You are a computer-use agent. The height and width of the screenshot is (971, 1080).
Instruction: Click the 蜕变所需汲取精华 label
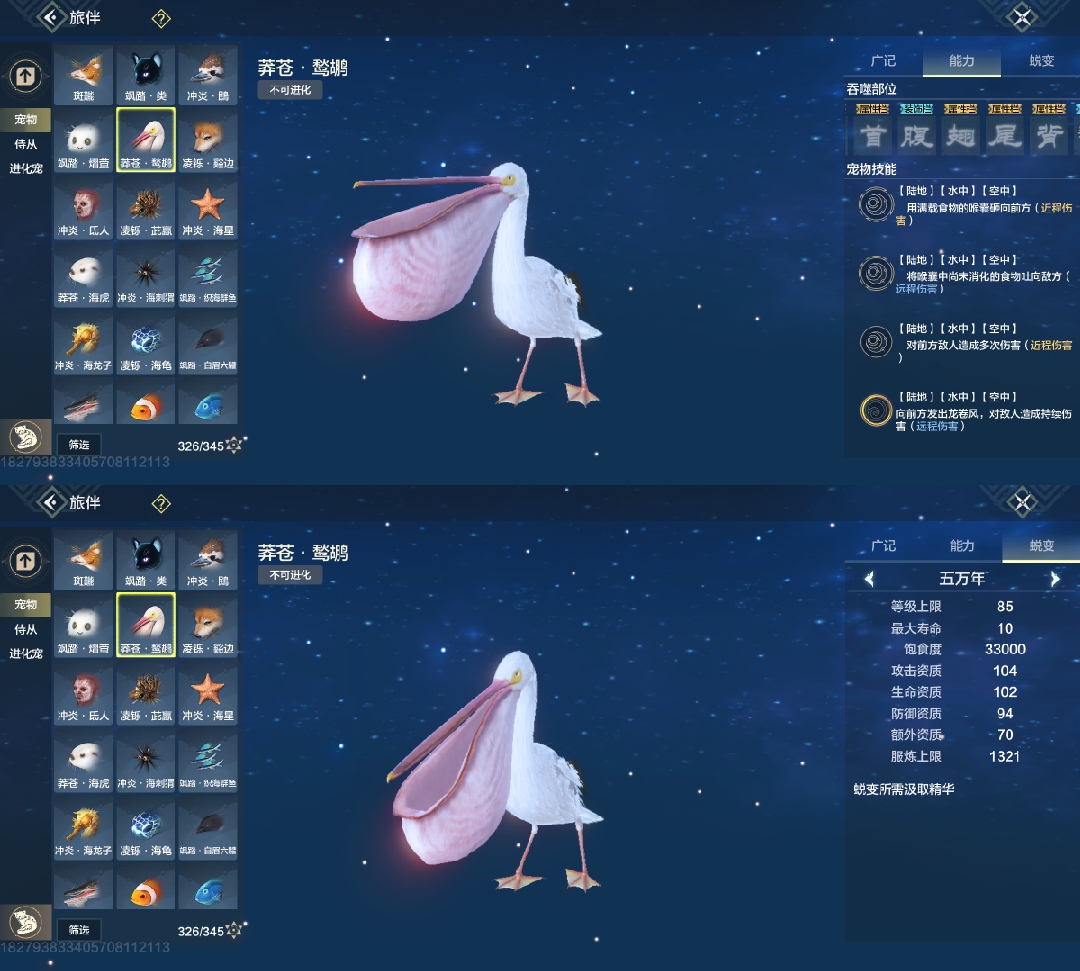(x=904, y=789)
